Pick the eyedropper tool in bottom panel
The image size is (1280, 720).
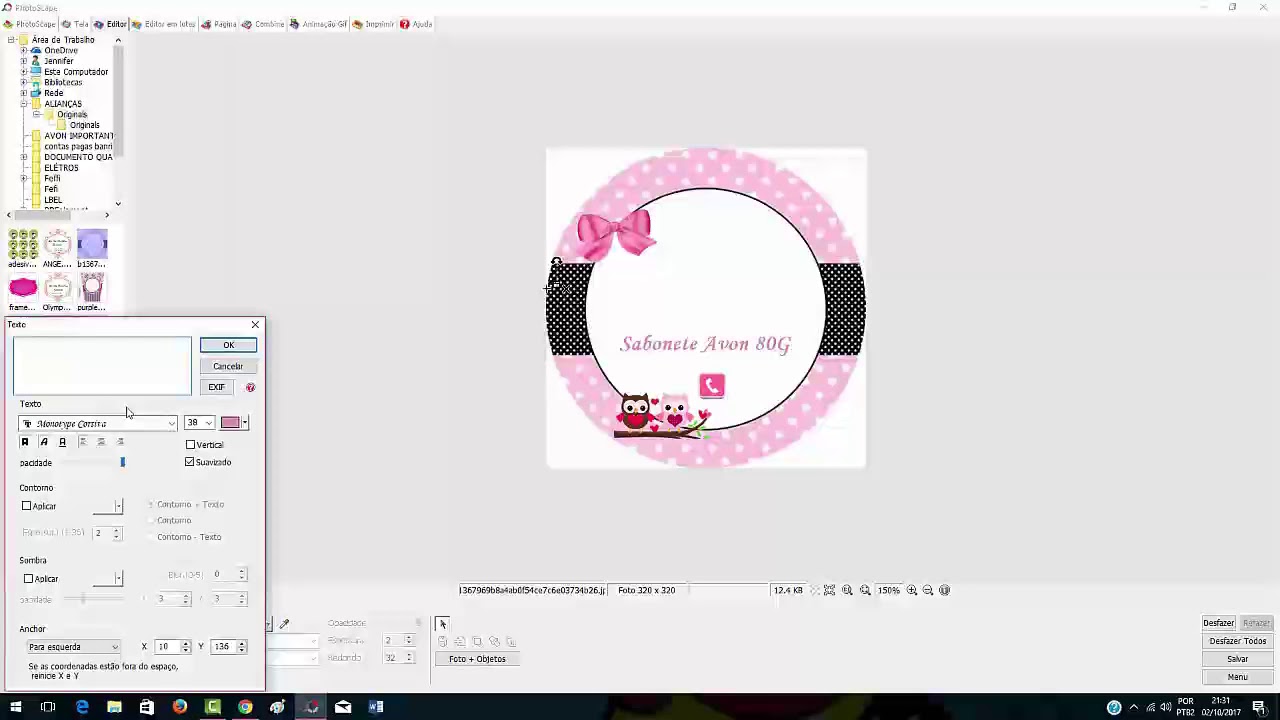(x=284, y=624)
